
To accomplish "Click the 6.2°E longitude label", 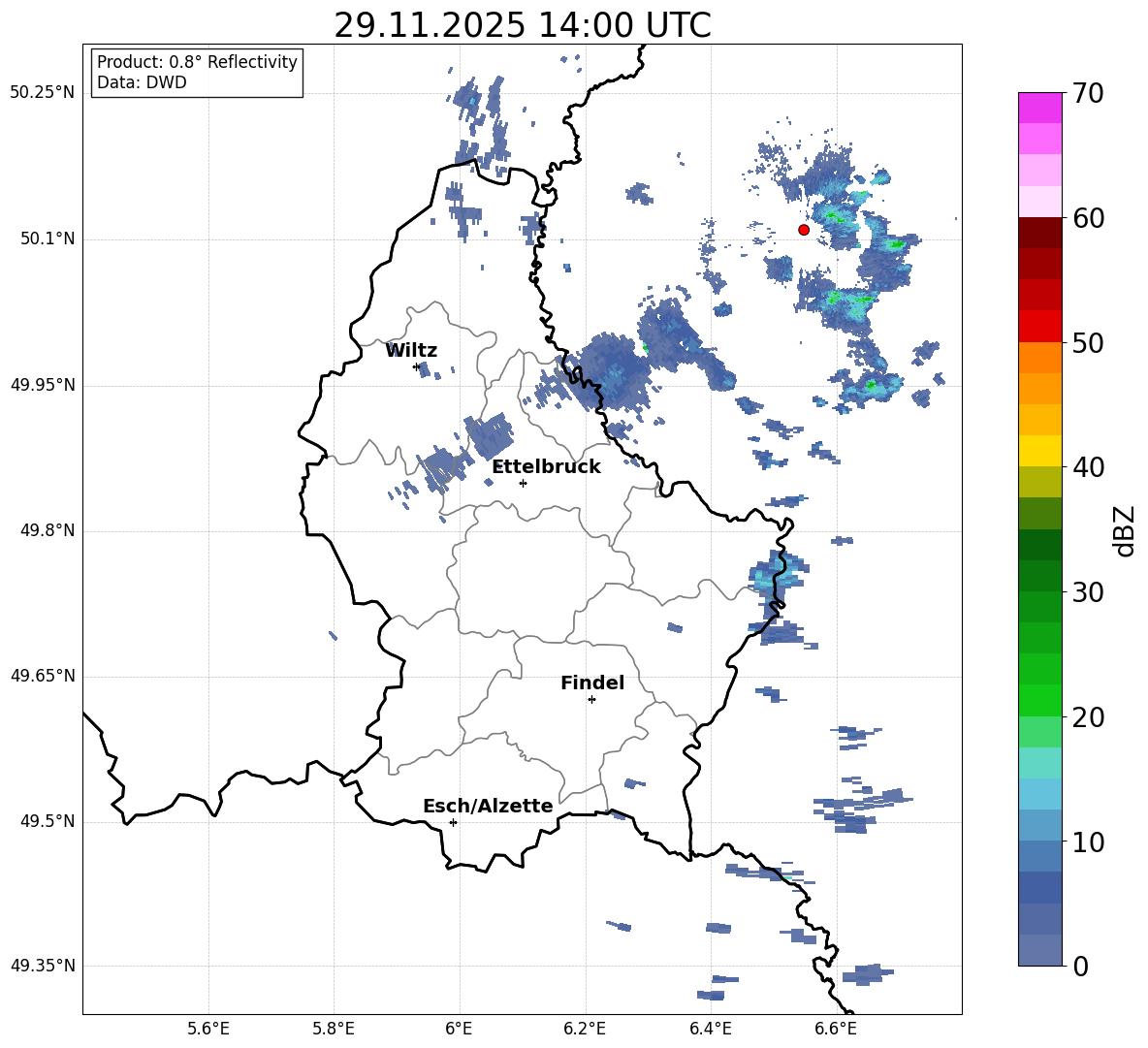I will [585, 1029].
